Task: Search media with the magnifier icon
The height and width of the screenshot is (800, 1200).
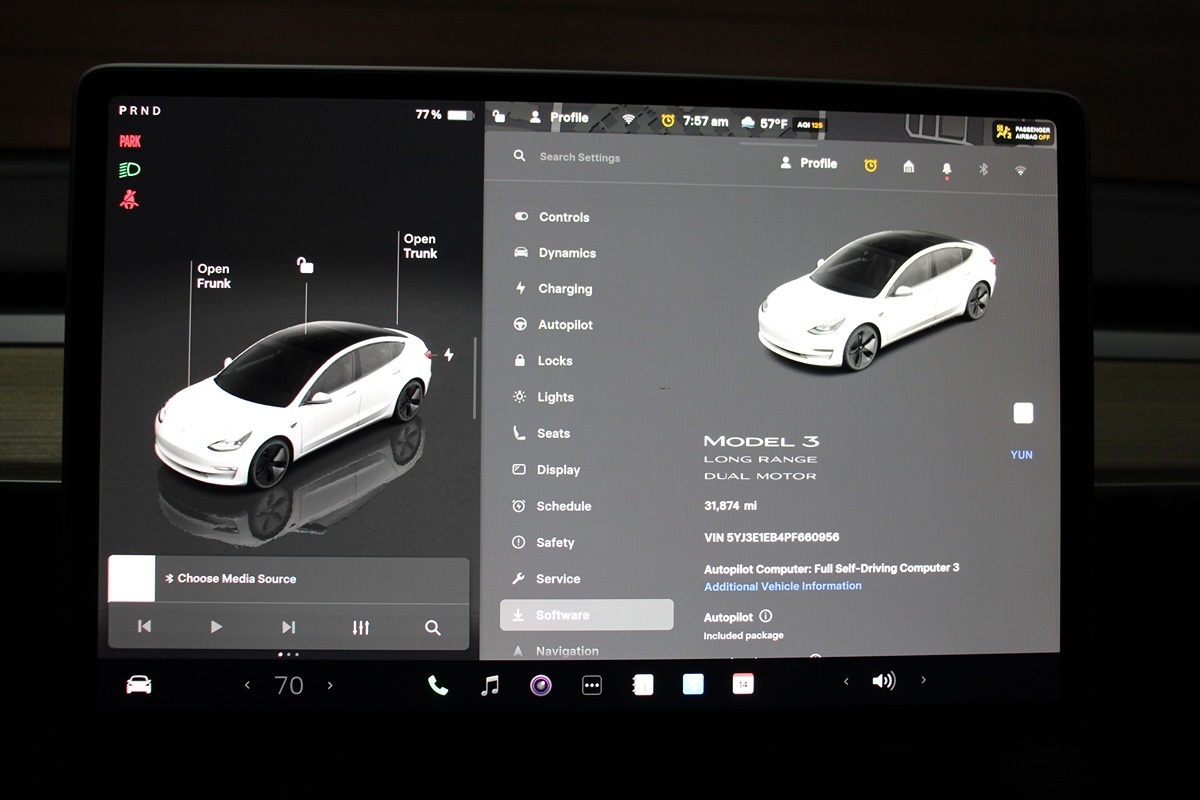Action: 432,627
